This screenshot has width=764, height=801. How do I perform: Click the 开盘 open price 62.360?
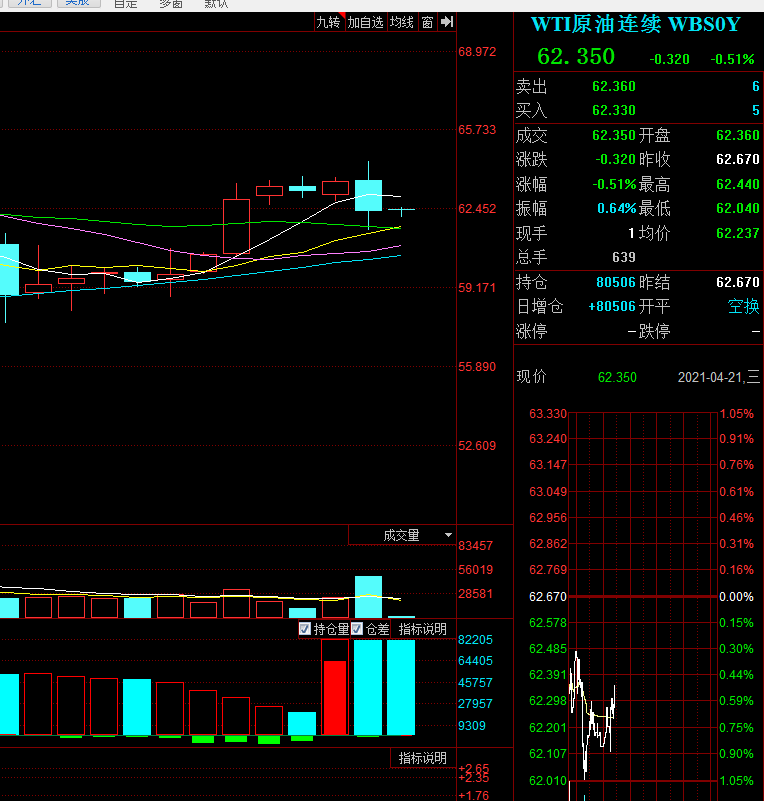pos(738,135)
